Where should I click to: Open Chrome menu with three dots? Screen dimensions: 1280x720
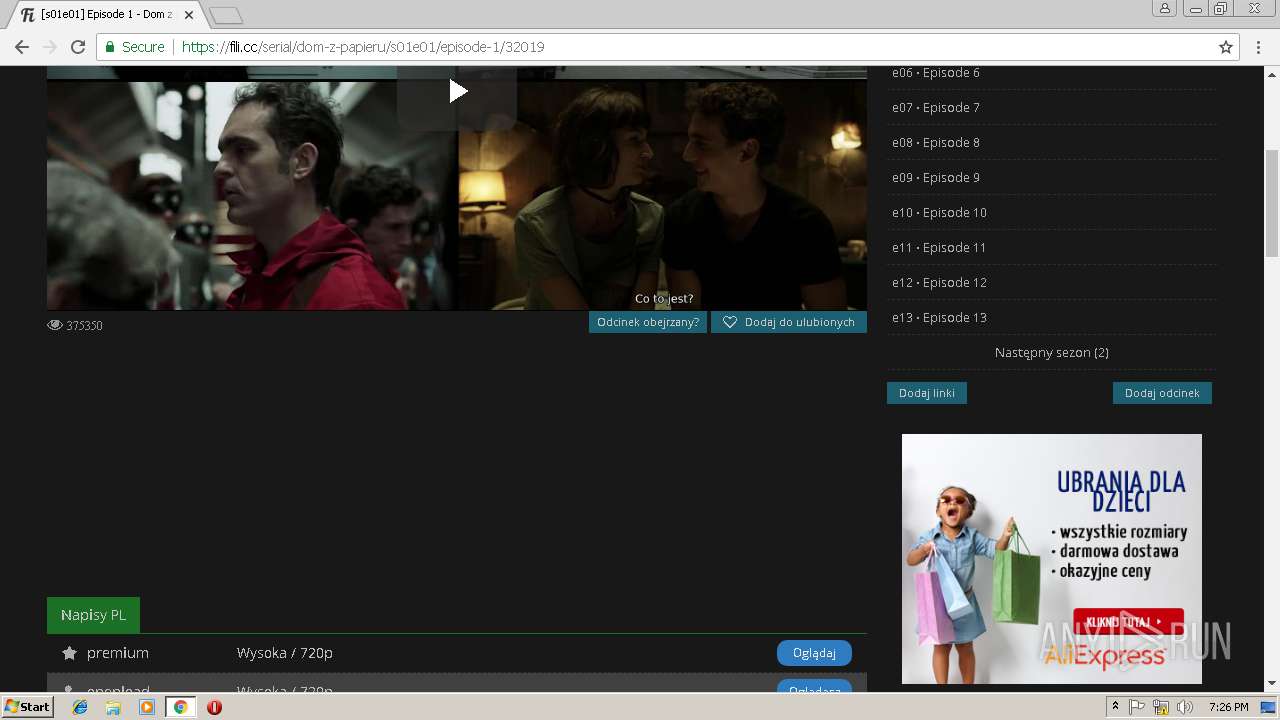pos(1258,47)
